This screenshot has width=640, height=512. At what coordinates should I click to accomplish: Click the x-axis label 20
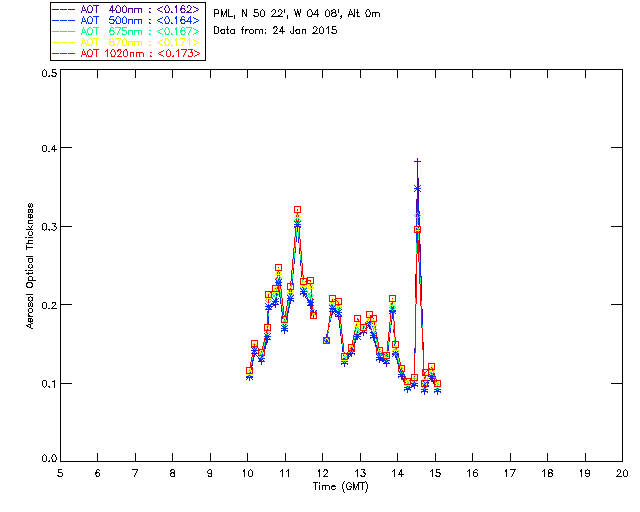point(622,473)
